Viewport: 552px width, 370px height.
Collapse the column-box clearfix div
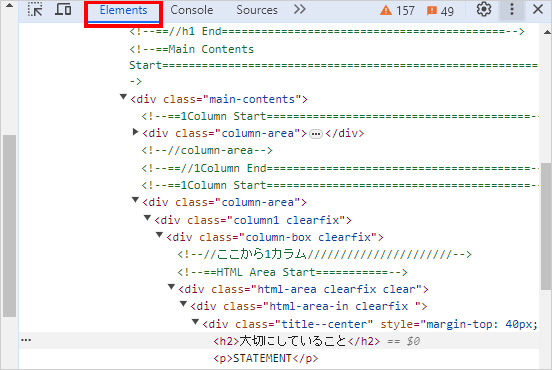[159, 235]
